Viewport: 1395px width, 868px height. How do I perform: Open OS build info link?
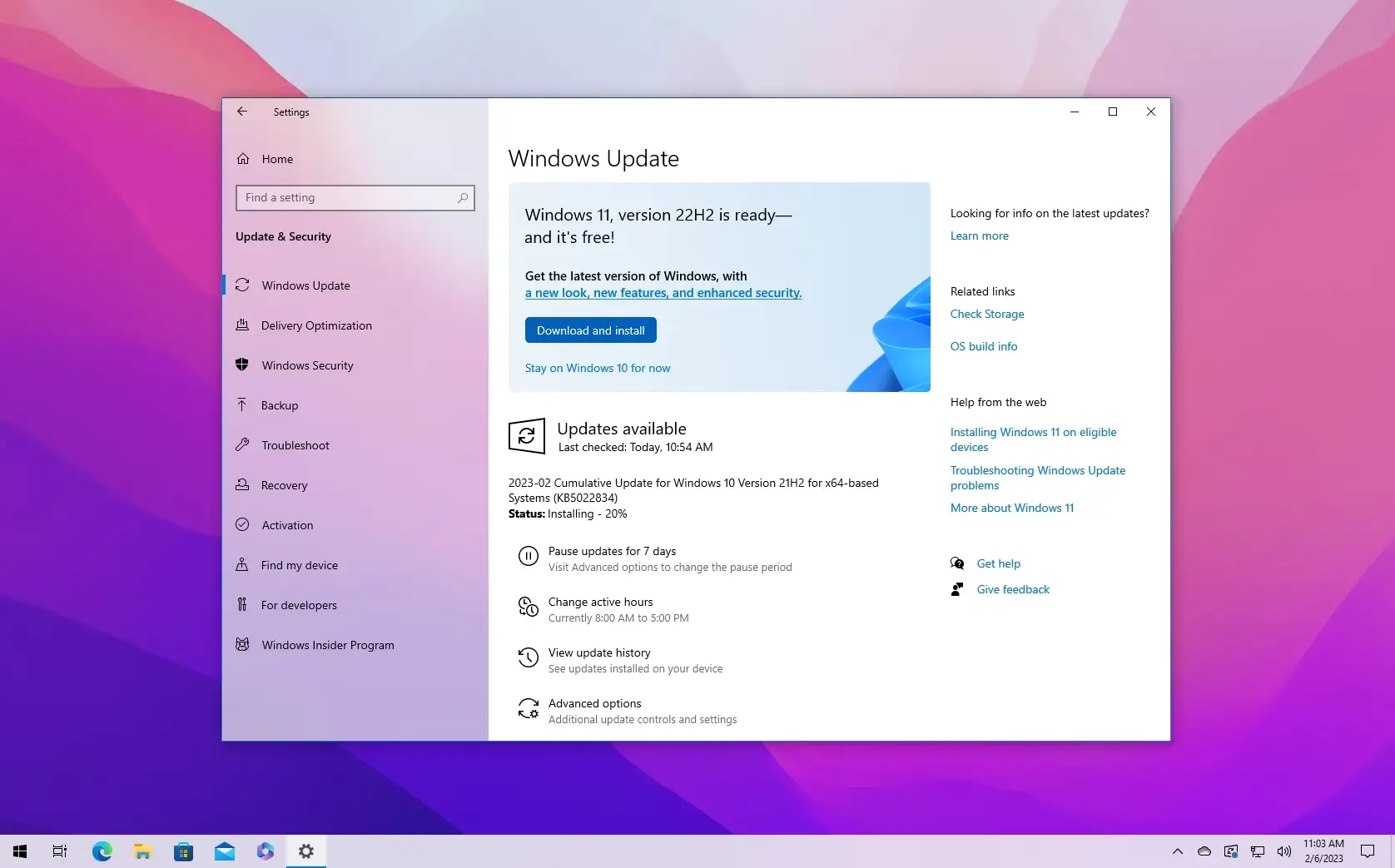pyautogui.click(x=984, y=346)
